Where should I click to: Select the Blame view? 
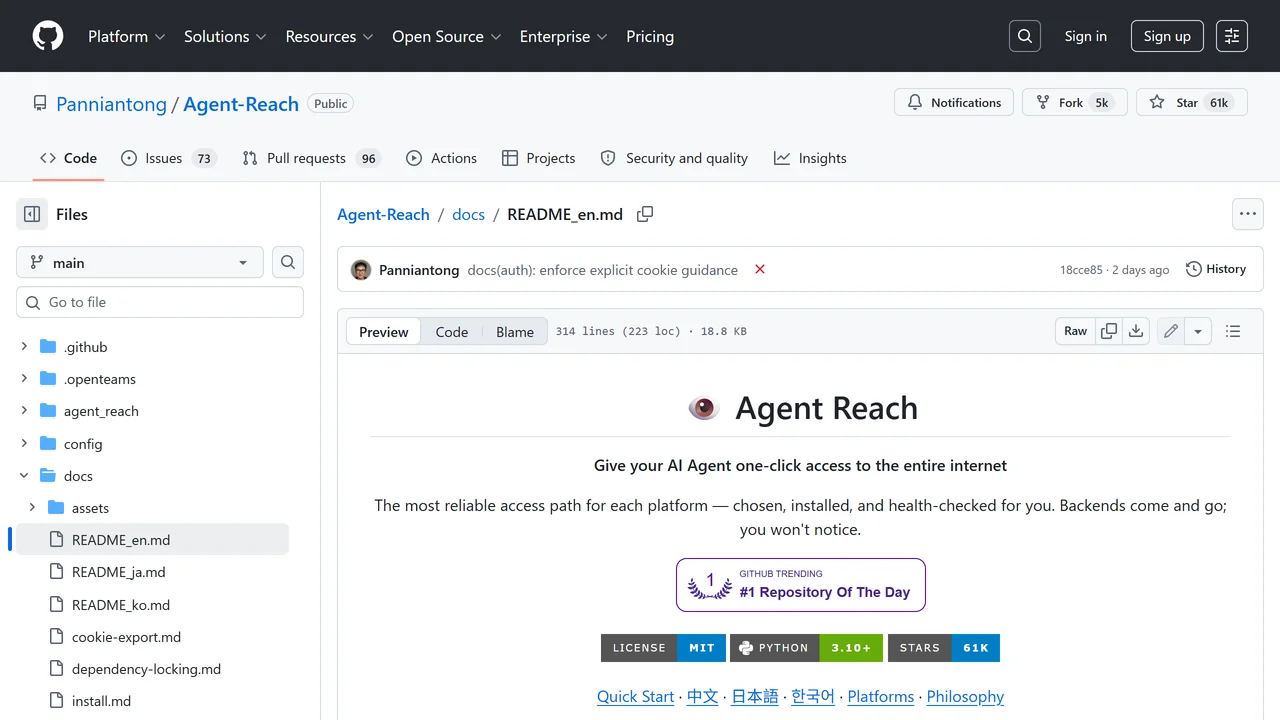tap(515, 332)
